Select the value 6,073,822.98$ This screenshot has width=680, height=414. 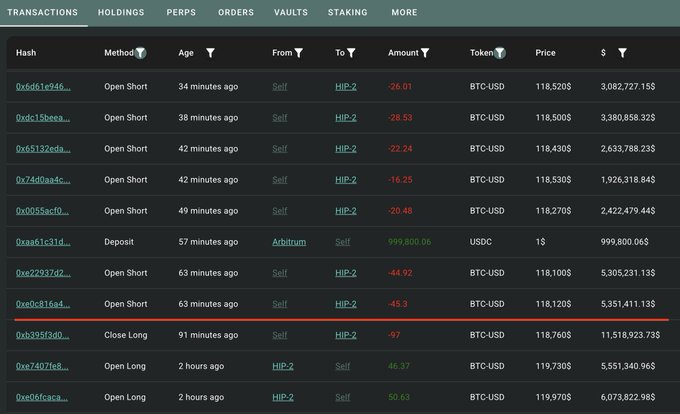[x=628, y=397]
